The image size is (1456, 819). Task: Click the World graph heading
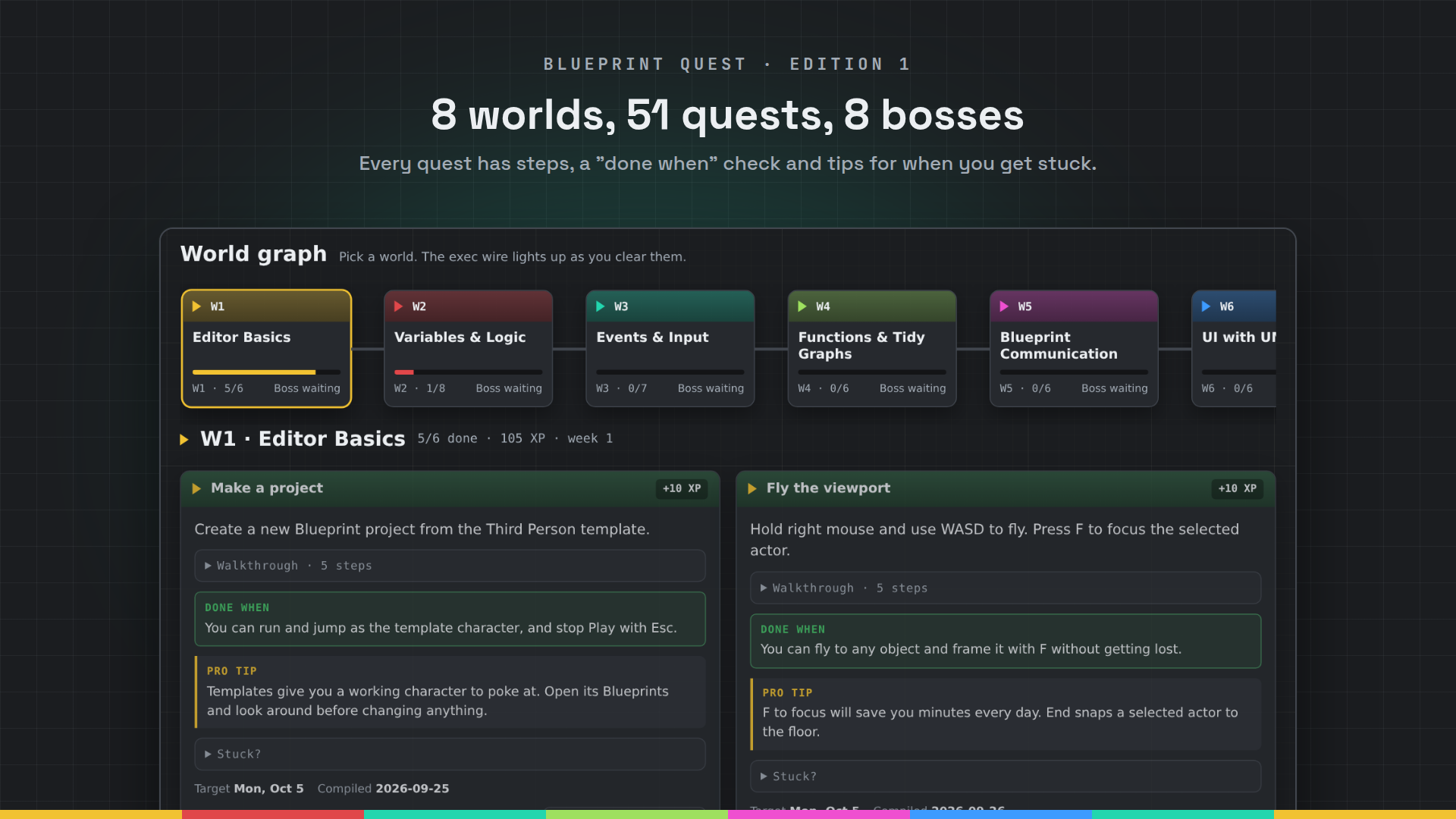point(253,254)
